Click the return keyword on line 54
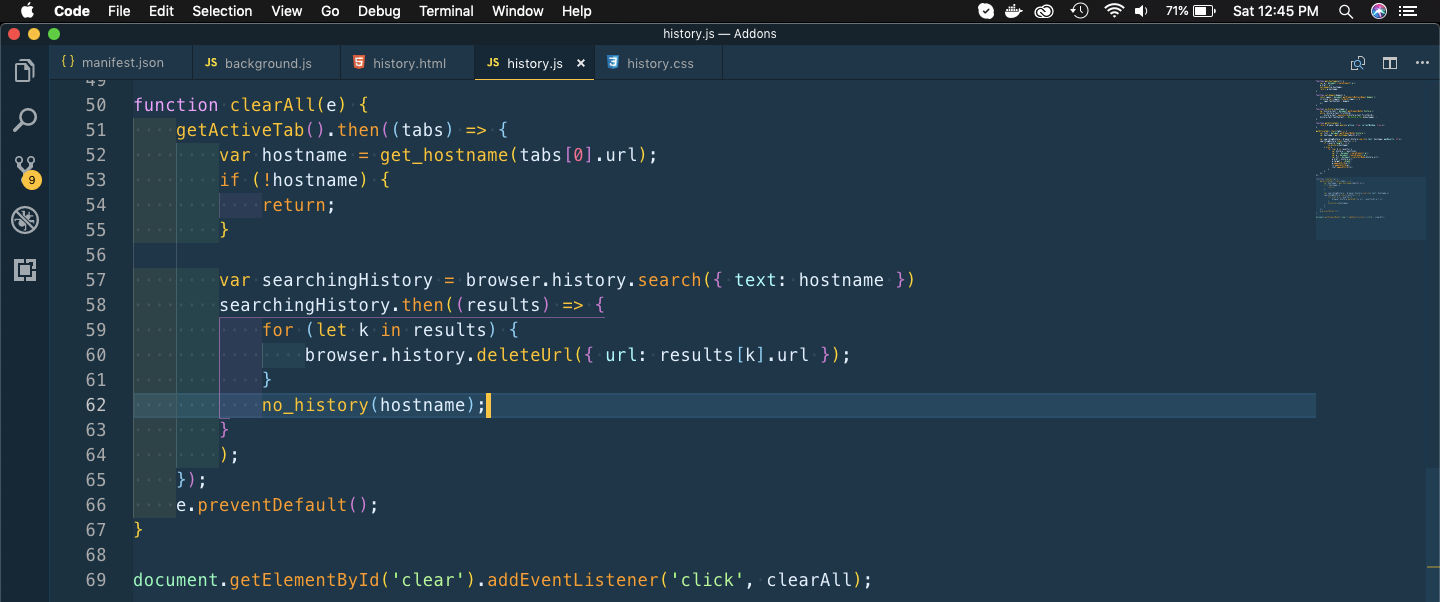The height and width of the screenshot is (602, 1440). (x=294, y=205)
